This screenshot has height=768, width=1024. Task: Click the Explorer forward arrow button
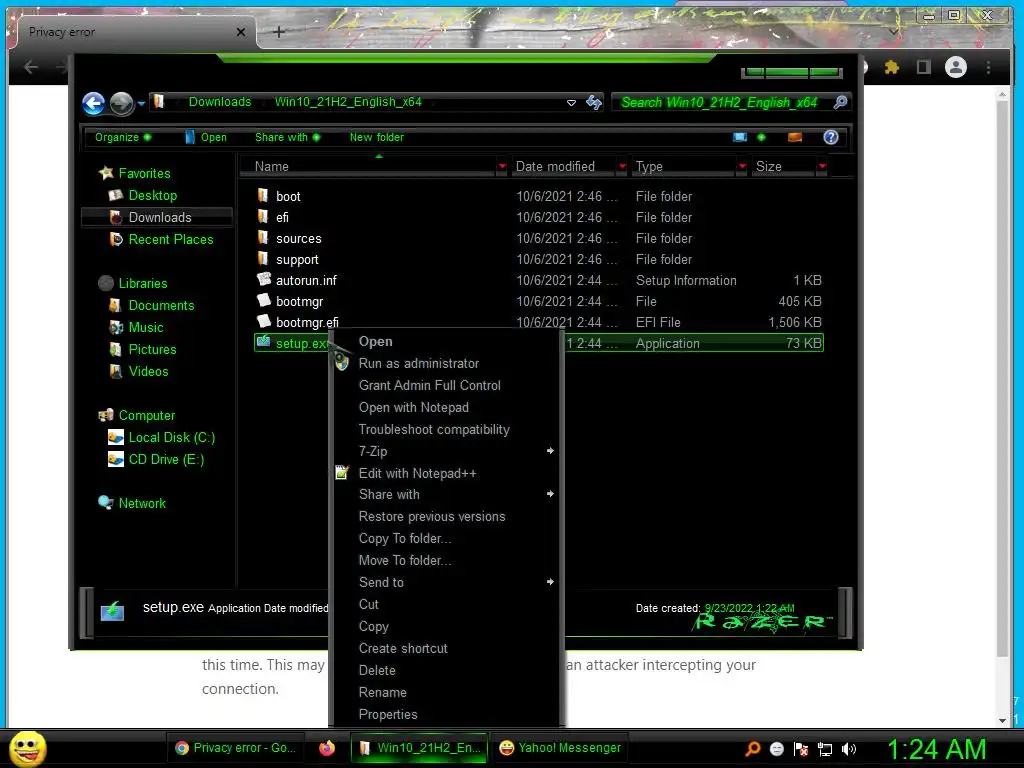click(121, 103)
